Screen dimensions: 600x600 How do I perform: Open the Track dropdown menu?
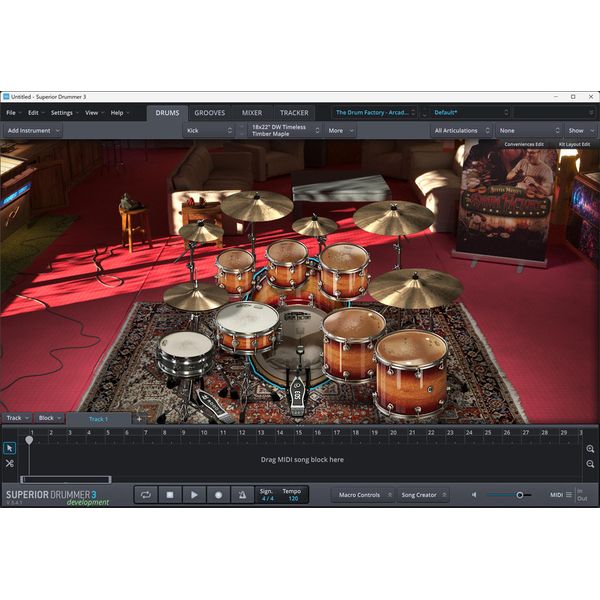[x=18, y=418]
